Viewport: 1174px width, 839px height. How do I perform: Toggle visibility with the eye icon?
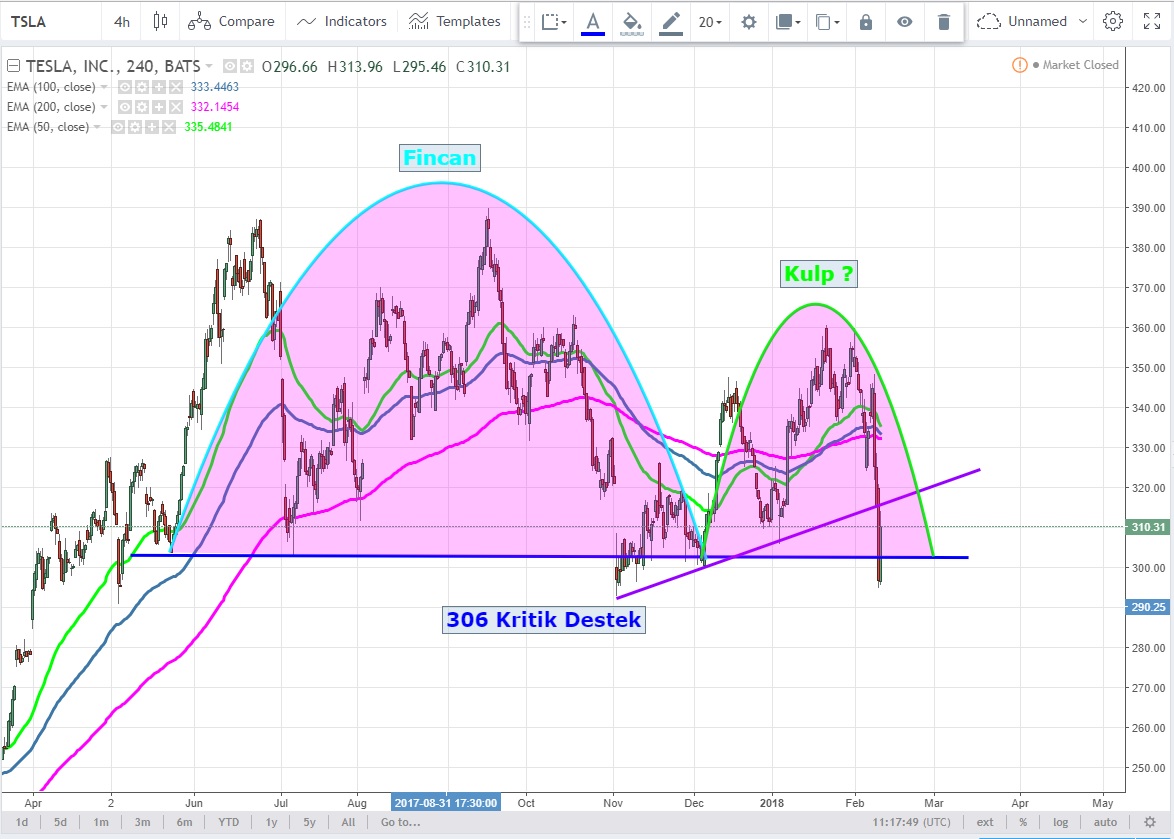point(904,21)
